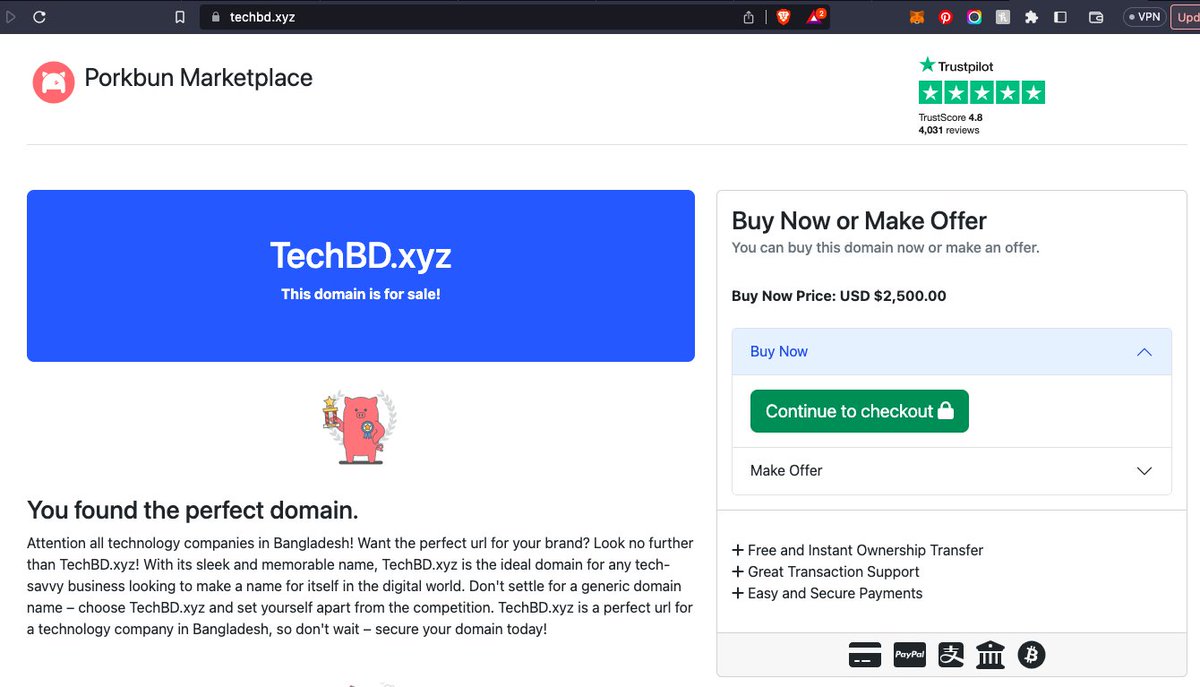1200x687 pixels.
Task: Expand Free and Instant Ownership Transfer
Action: coord(857,550)
